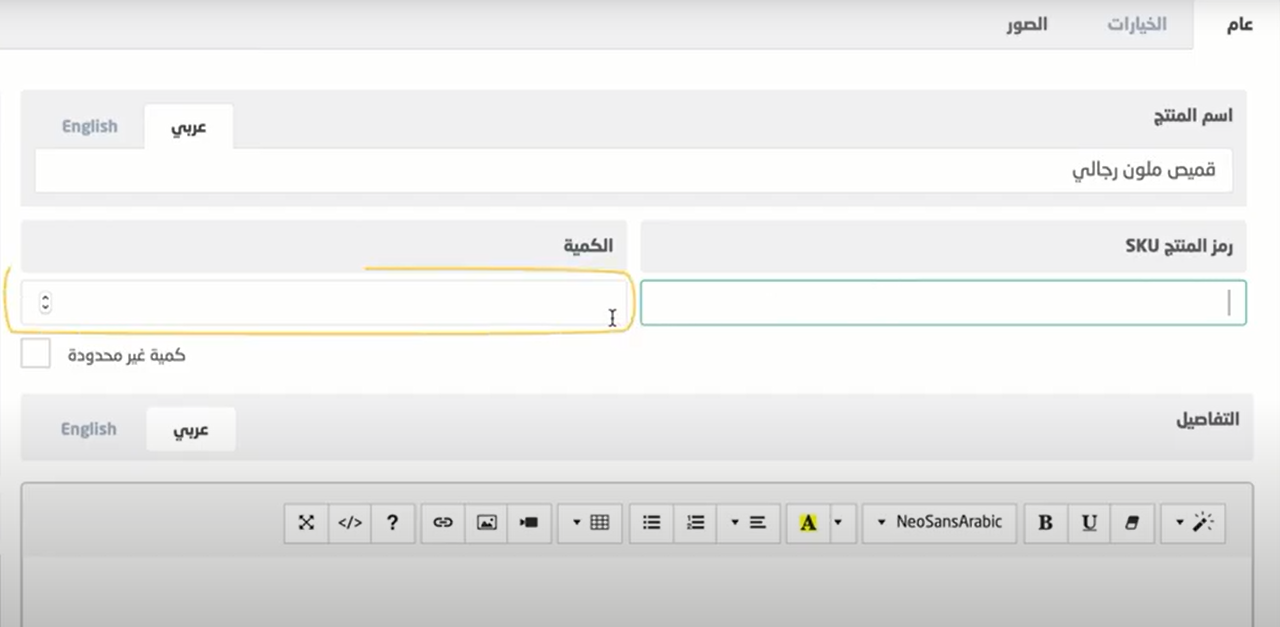Screen dimensions: 1280x627
Task: Click into the الكمية quantity input field
Action: click(x=324, y=302)
